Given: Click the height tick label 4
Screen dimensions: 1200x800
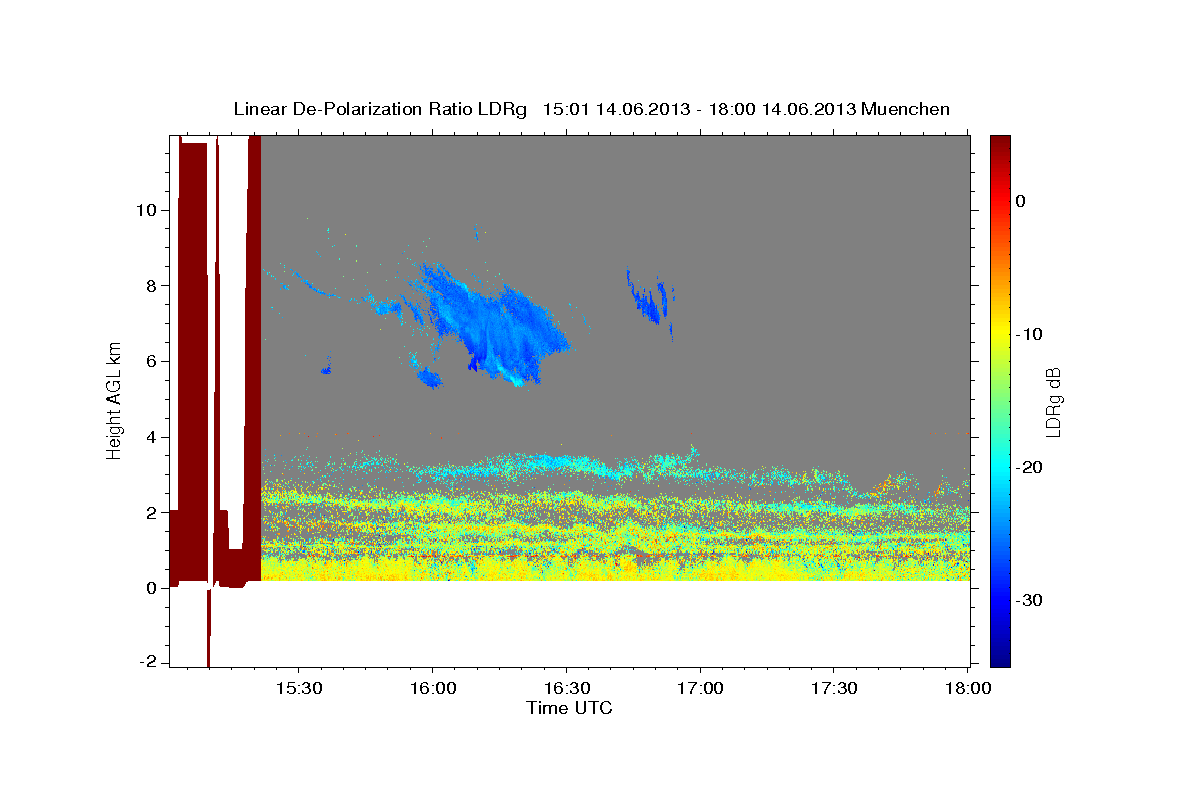Looking at the screenshot, I should click(x=152, y=437).
